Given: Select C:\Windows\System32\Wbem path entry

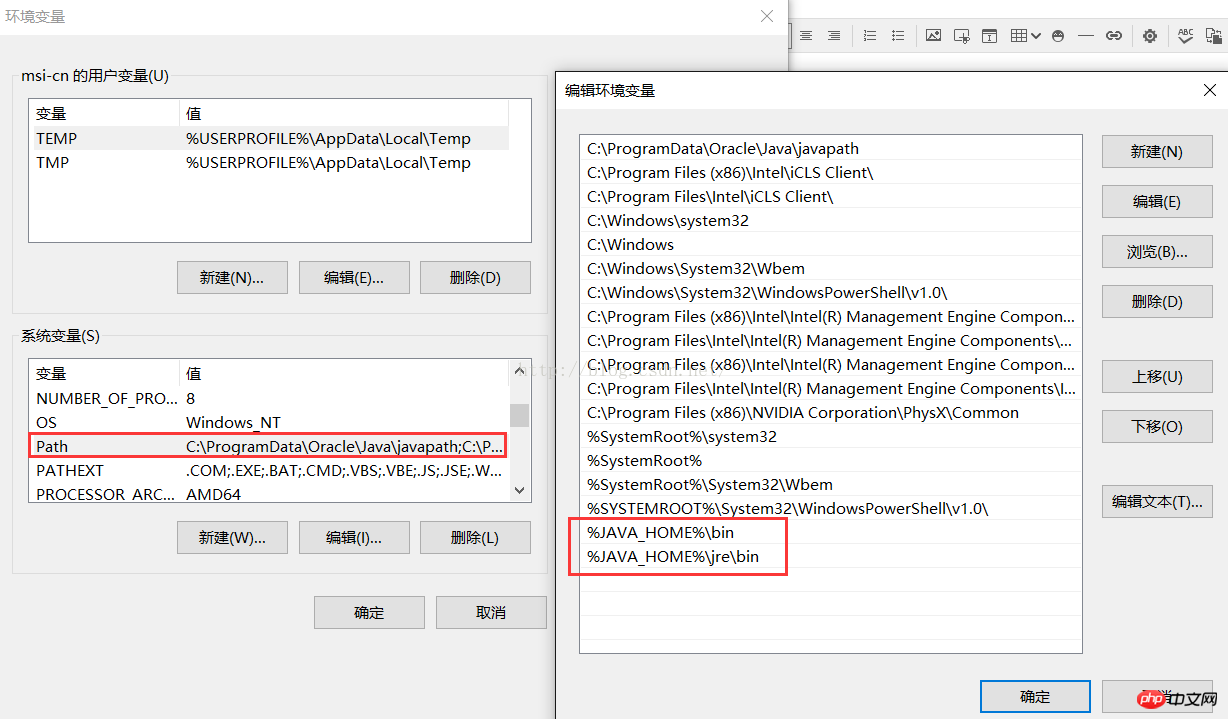Looking at the screenshot, I should 830,268.
